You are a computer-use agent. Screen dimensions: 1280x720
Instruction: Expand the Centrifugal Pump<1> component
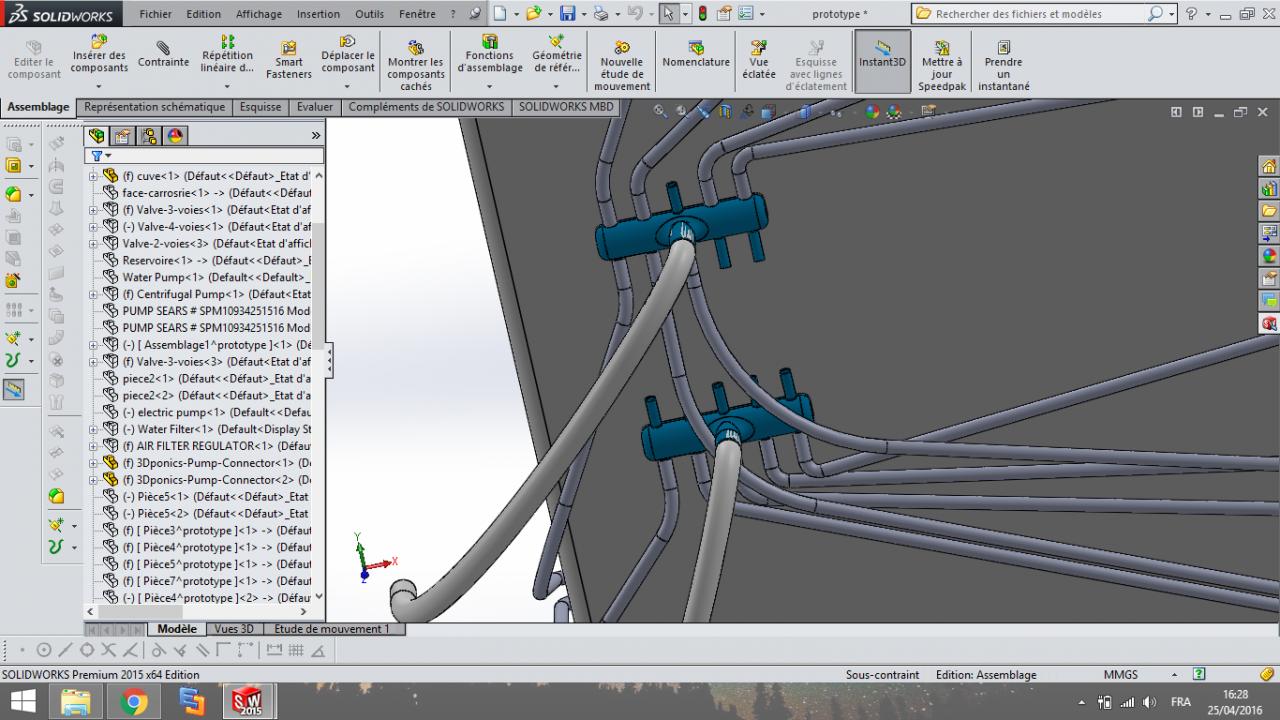coord(94,295)
